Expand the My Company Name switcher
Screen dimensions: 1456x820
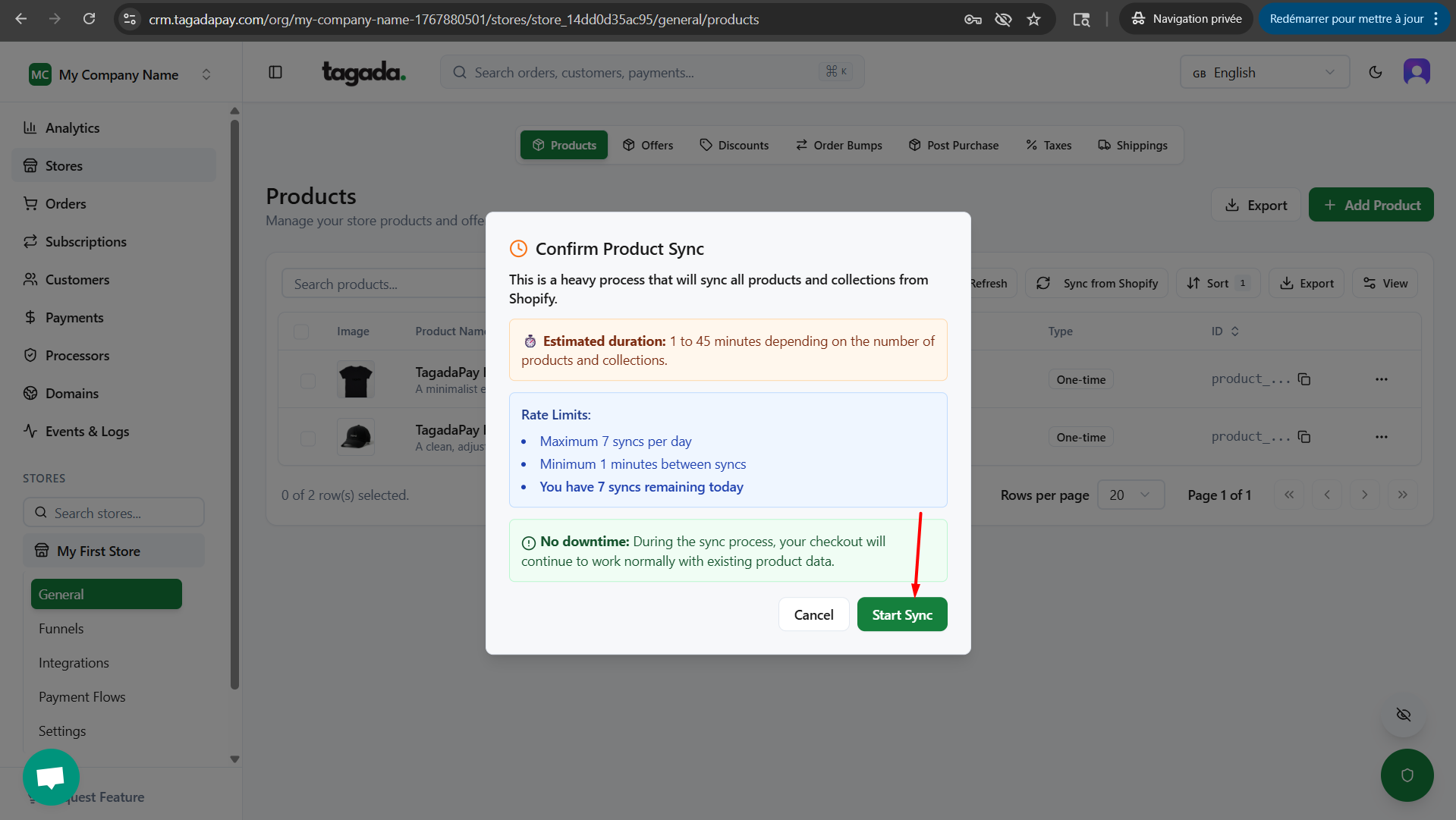[x=120, y=74]
